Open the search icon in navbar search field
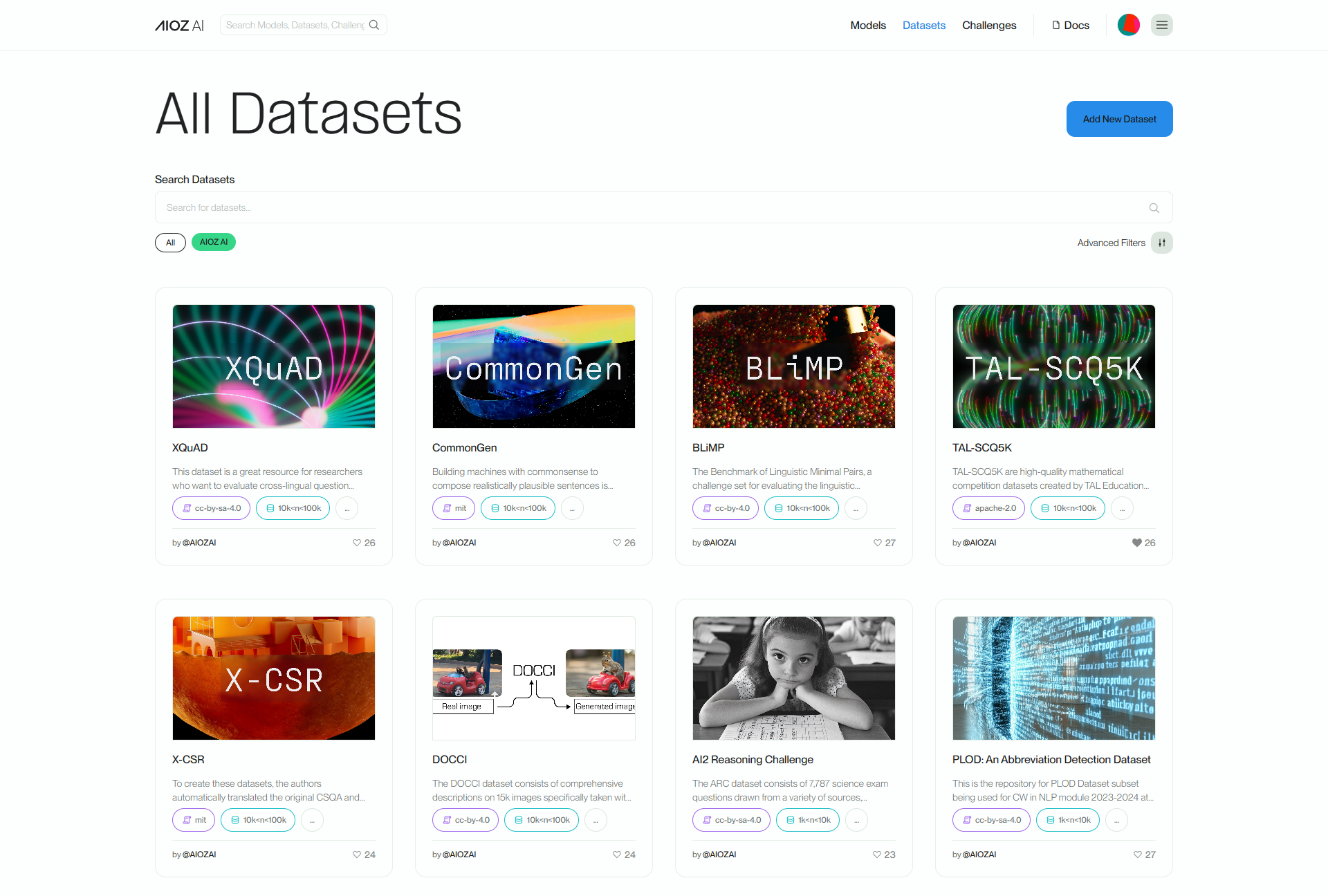This screenshot has width=1328, height=896. 374,25
